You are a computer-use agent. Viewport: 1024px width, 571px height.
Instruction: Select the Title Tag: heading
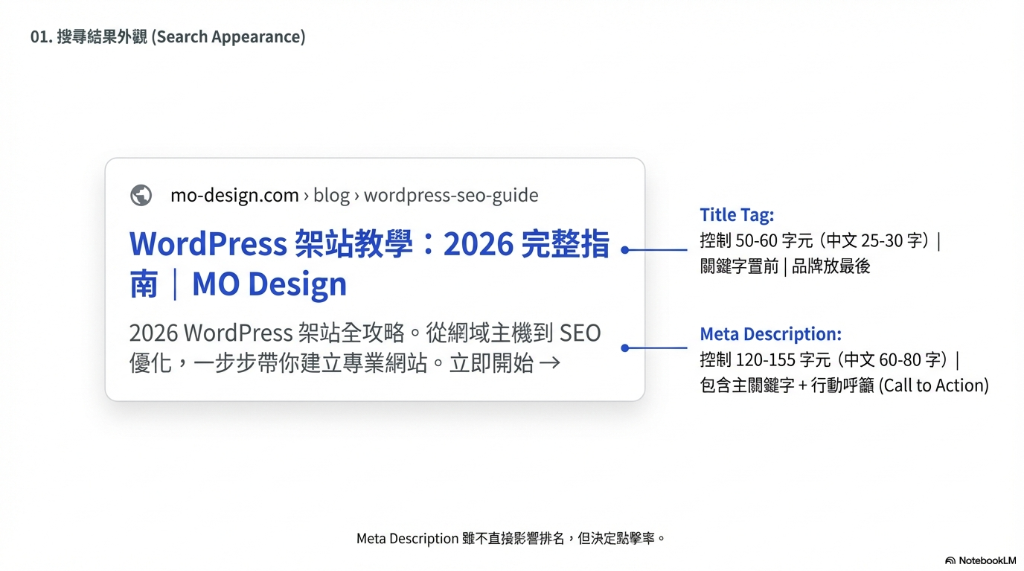[x=736, y=215]
